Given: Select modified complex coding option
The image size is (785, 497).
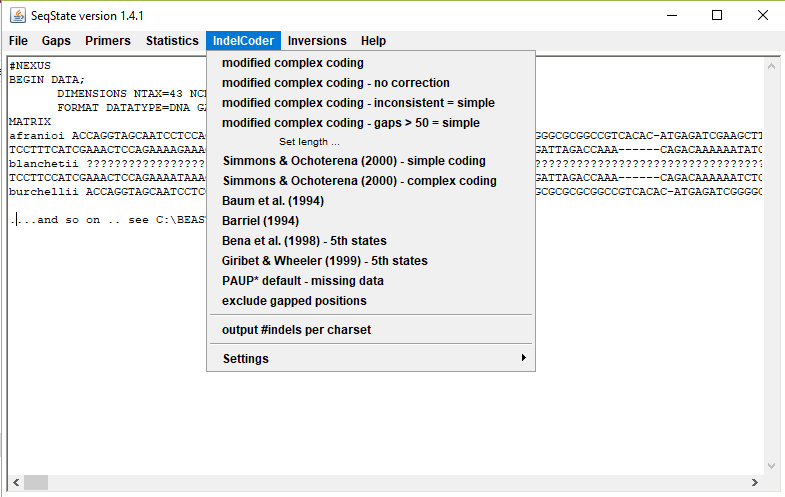Looking at the screenshot, I should pos(293,63).
